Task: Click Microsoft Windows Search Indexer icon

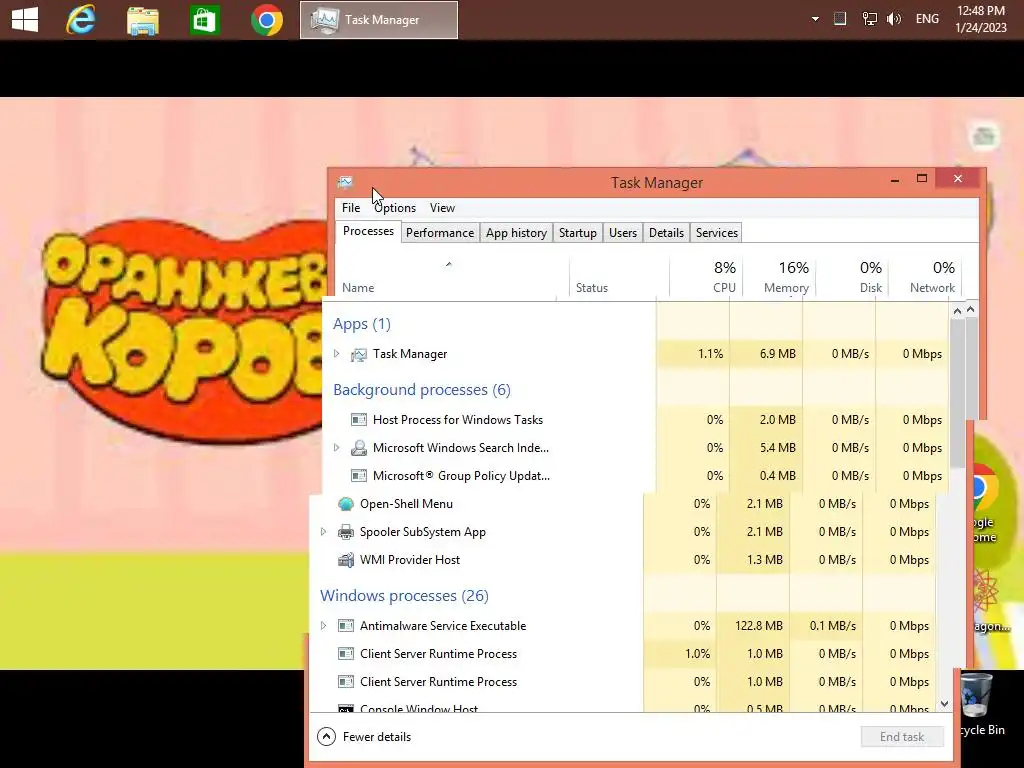Action: tap(359, 447)
